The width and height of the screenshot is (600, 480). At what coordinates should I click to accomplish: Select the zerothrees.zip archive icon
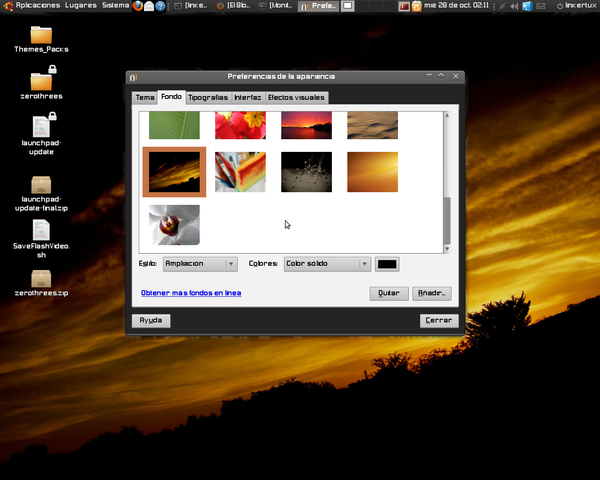point(41,283)
